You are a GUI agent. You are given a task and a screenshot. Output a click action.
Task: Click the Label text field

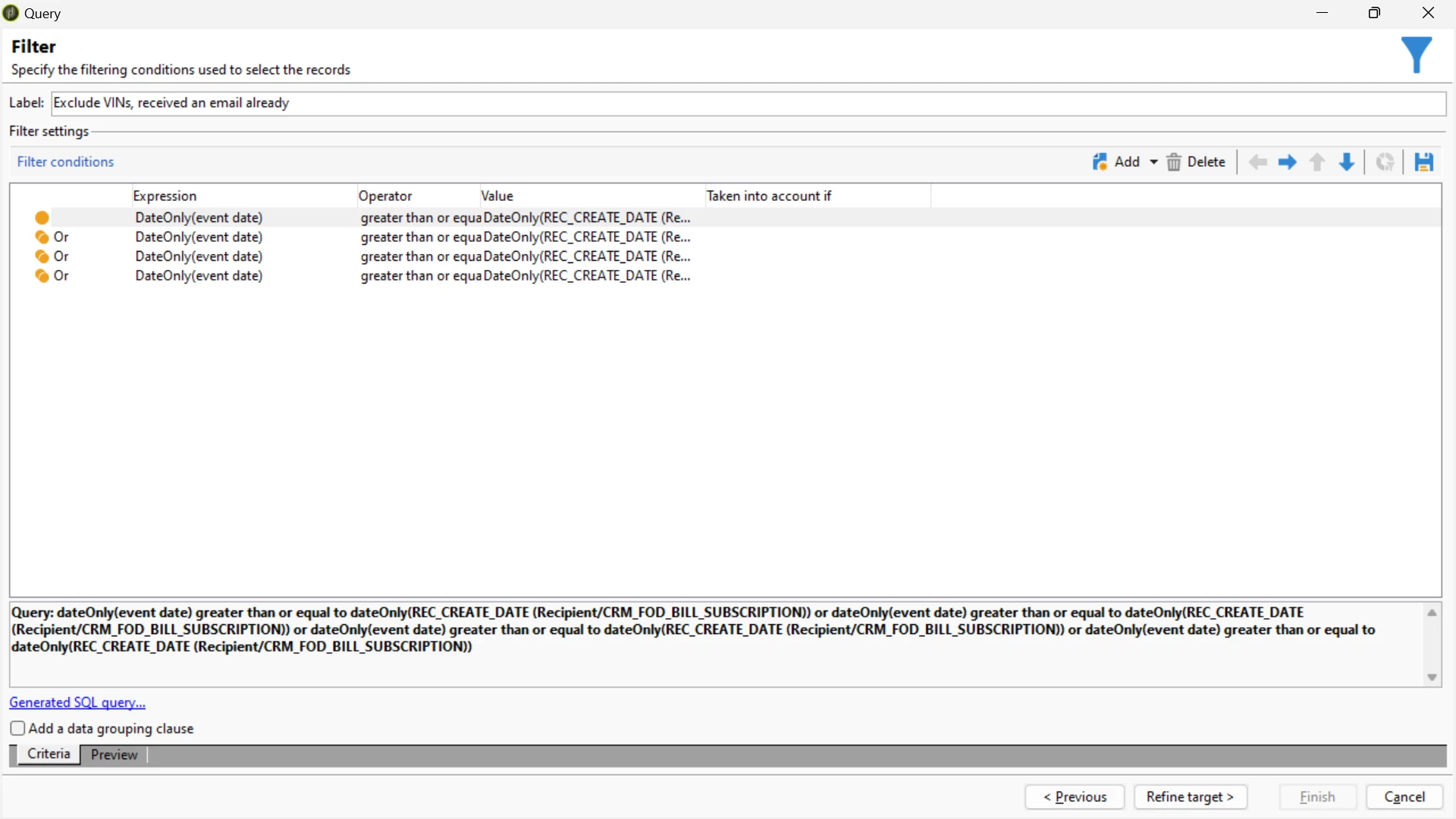pyautogui.click(x=748, y=102)
